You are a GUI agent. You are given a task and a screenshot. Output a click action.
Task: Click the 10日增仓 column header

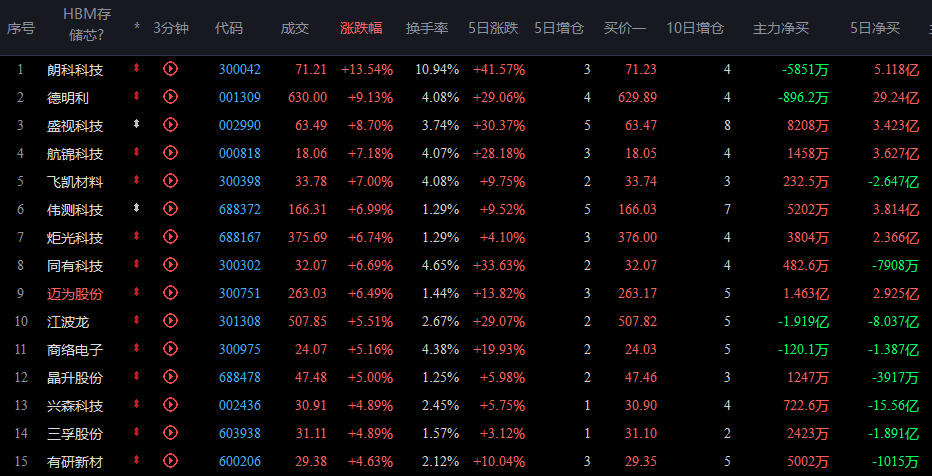point(695,28)
